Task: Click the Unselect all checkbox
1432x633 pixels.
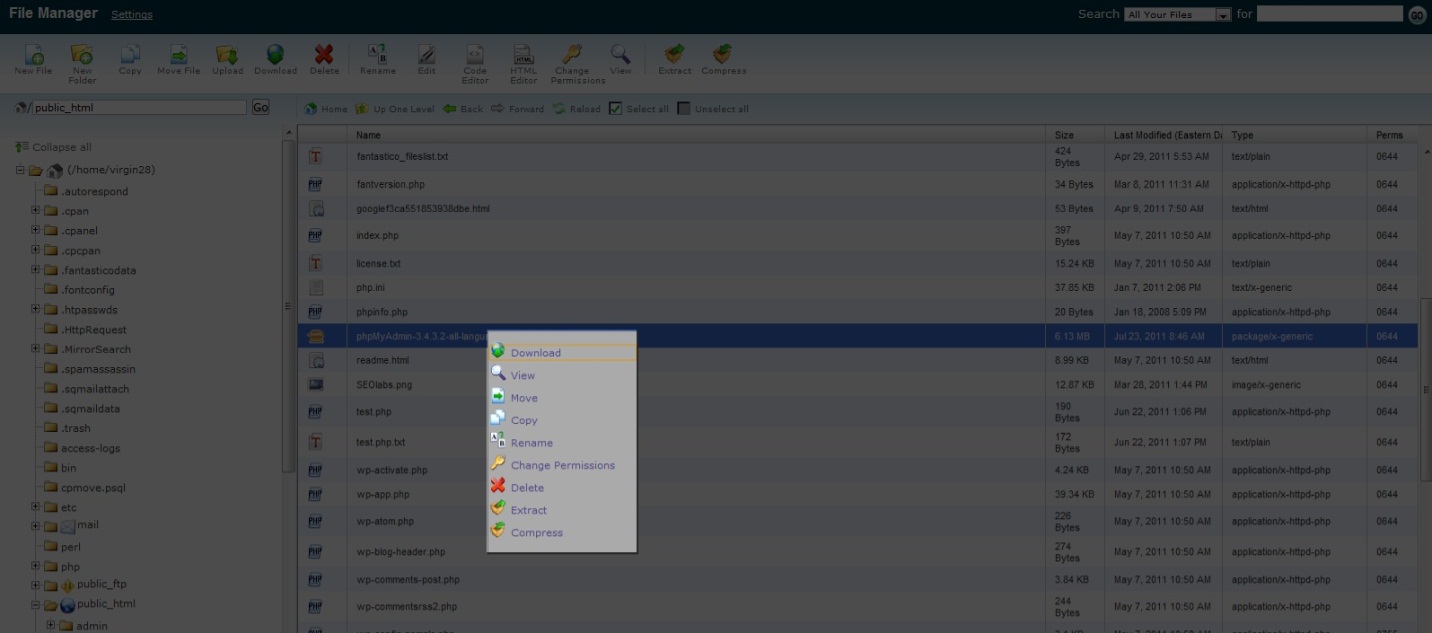Action: [x=684, y=109]
